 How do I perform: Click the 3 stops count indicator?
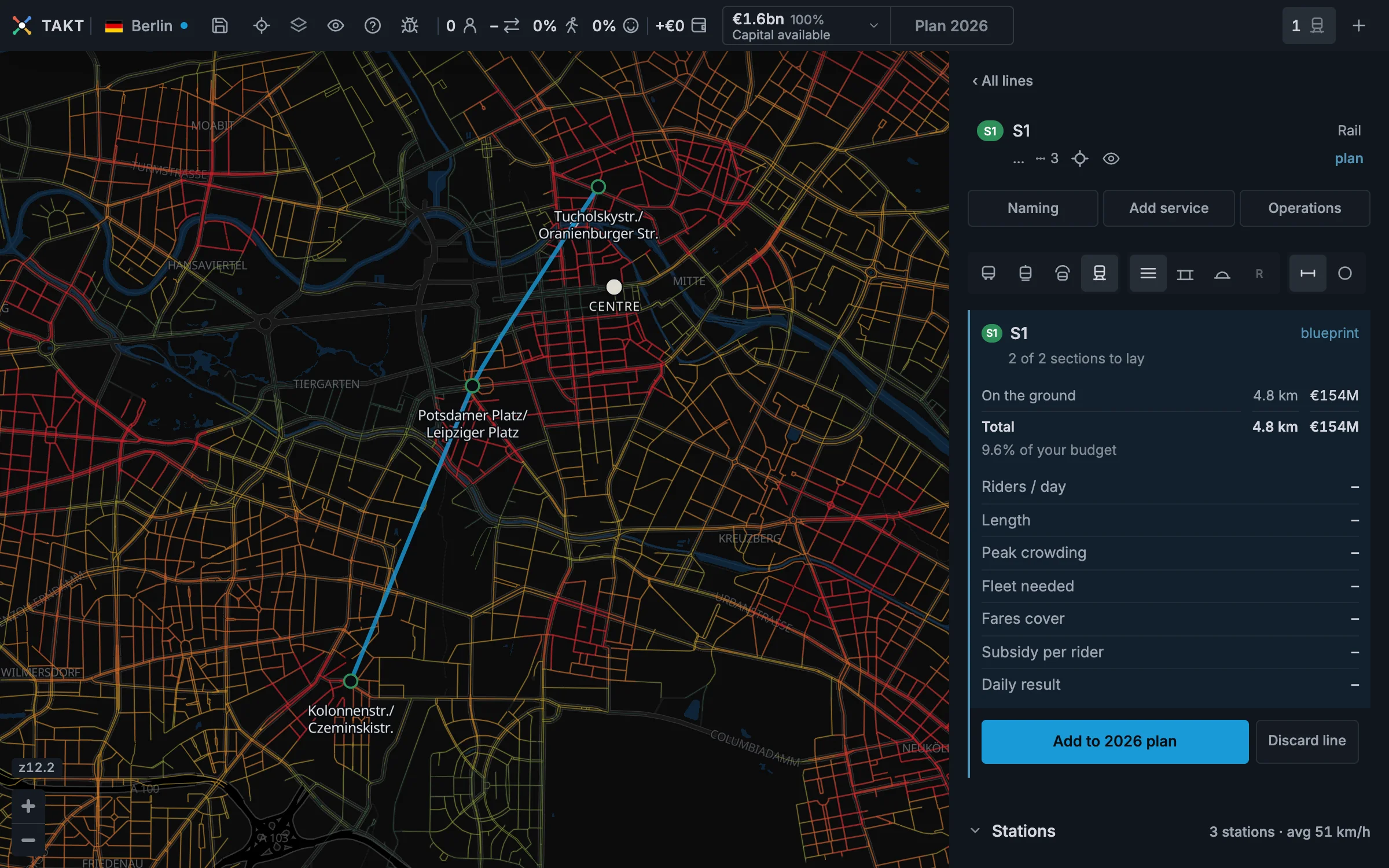click(1048, 159)
